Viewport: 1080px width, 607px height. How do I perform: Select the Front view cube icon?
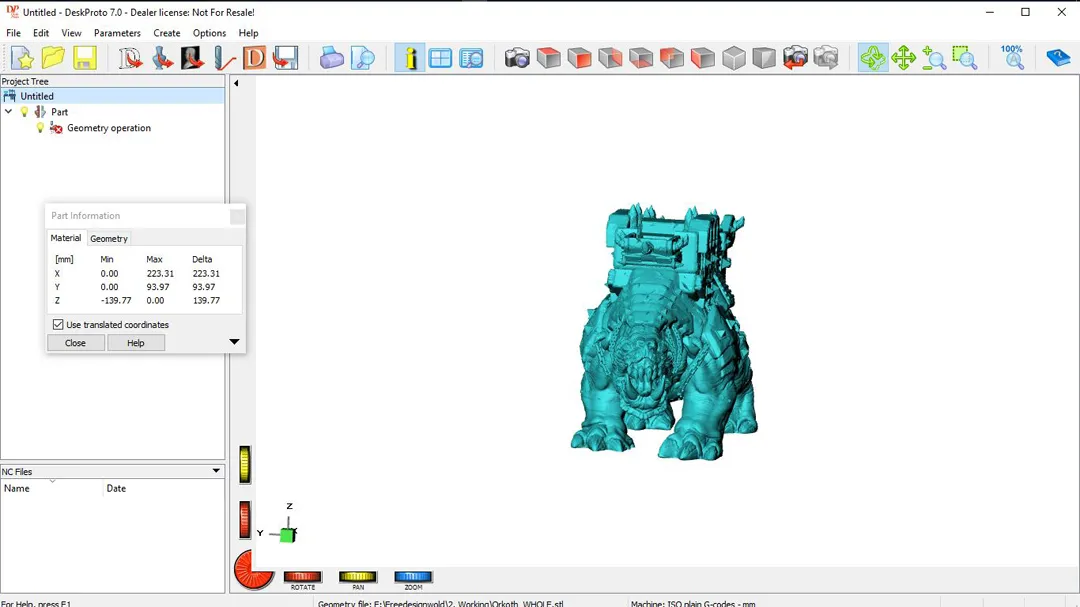tap(579, 58)
